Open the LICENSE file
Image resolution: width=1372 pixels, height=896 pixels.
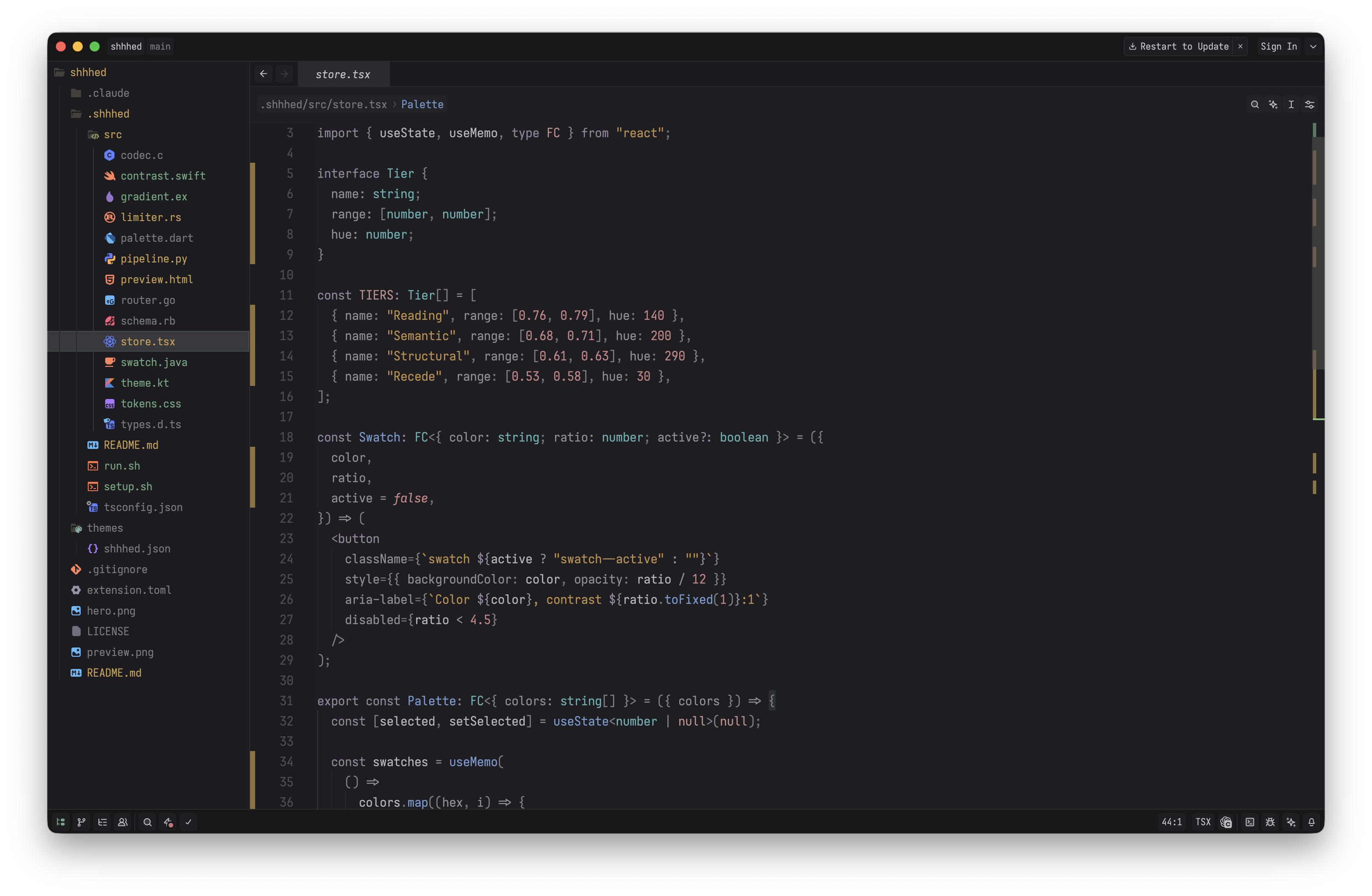[x=148, y=632]
